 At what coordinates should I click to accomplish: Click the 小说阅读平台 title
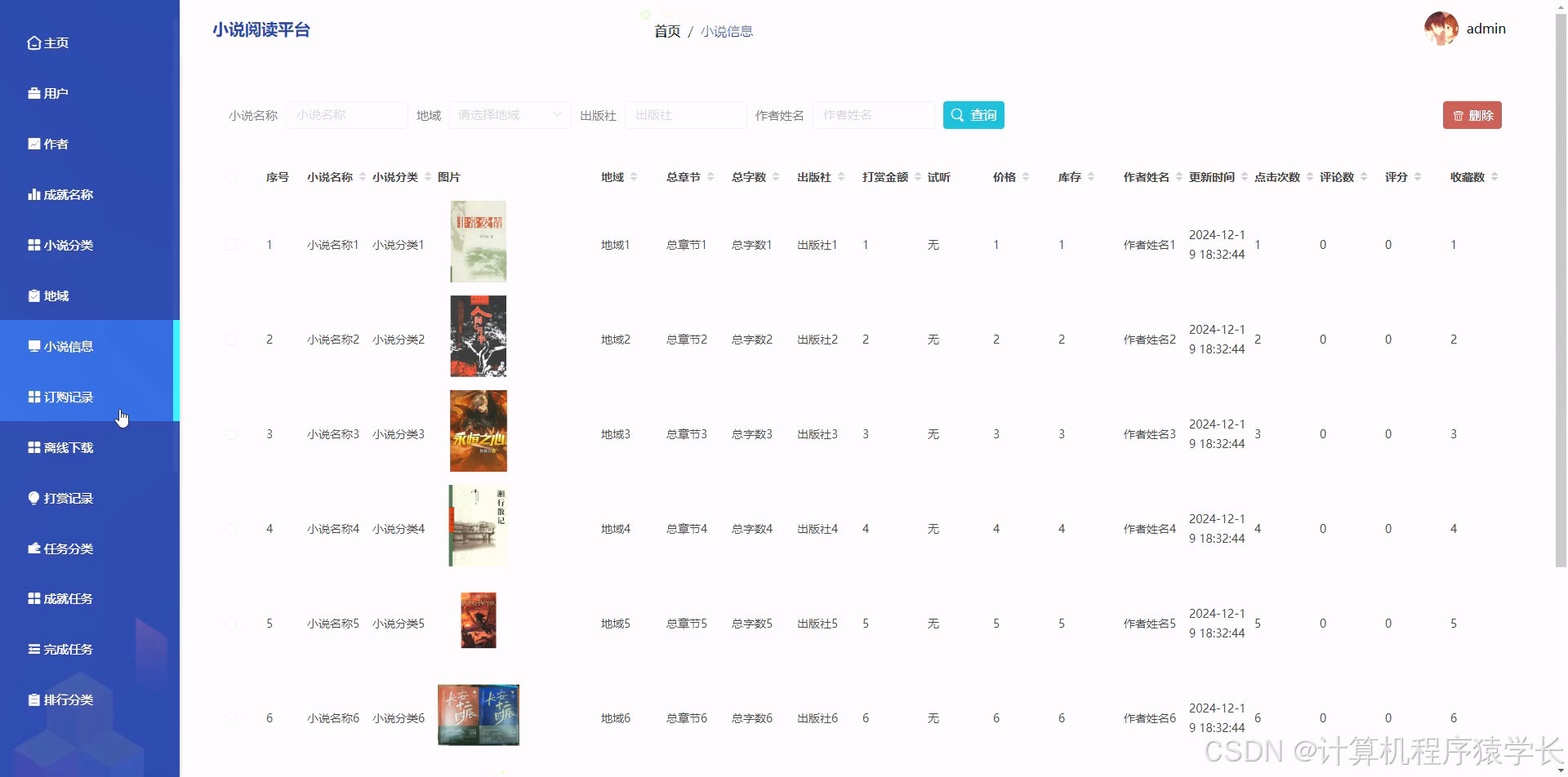pyautogui.click(x=261, y=30)
